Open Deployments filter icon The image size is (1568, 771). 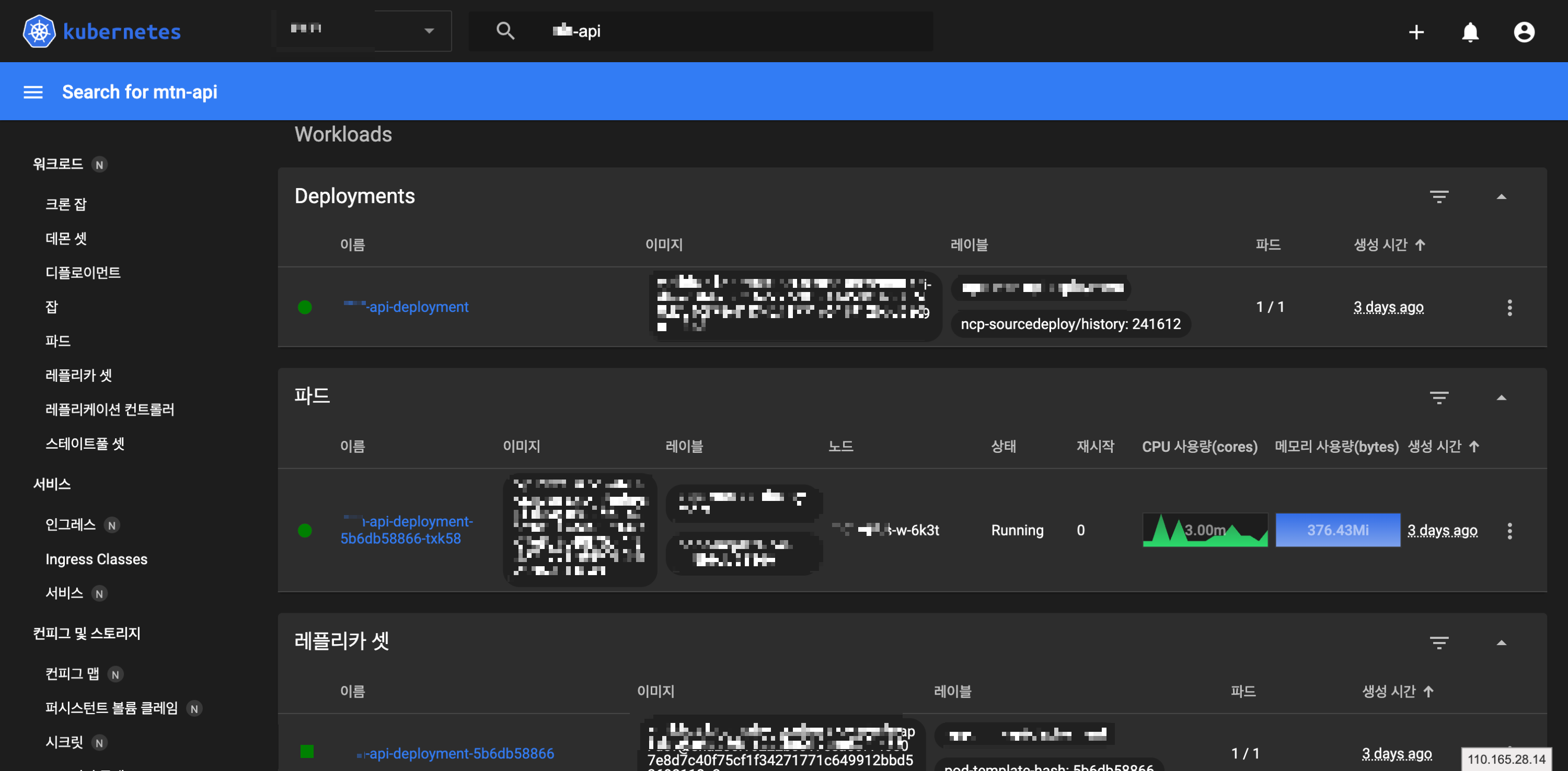pyautogui.click(x=1439, y=196)
